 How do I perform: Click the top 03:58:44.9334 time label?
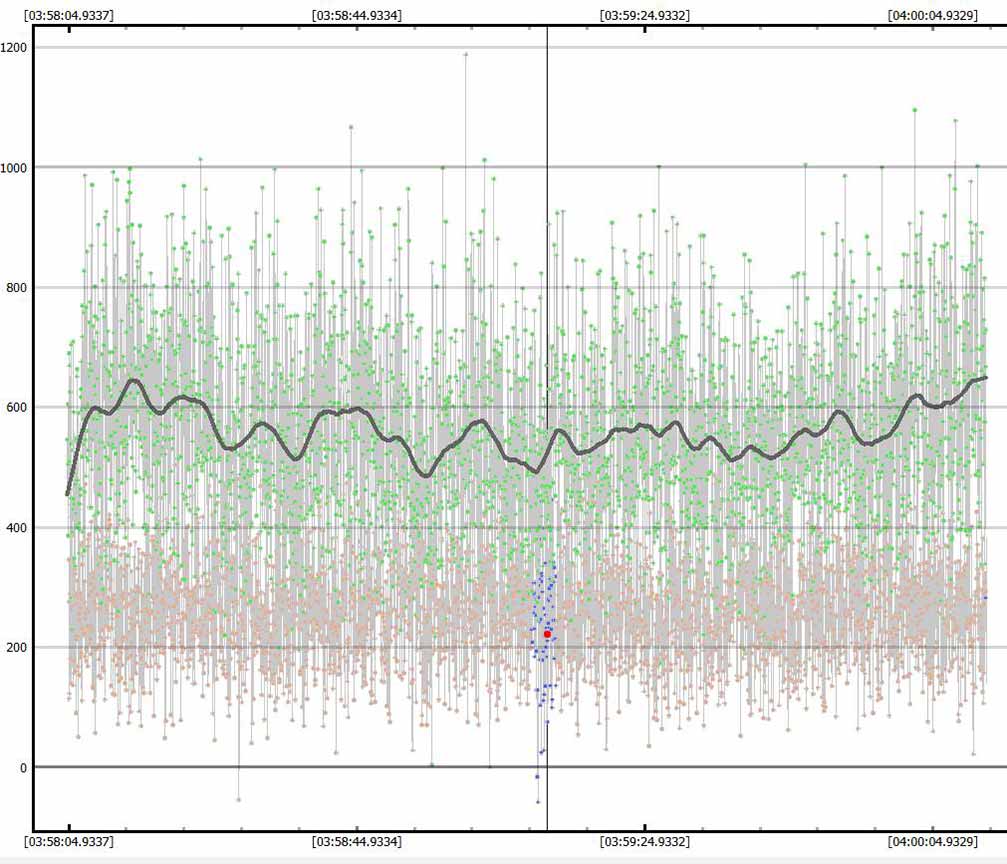357,16
